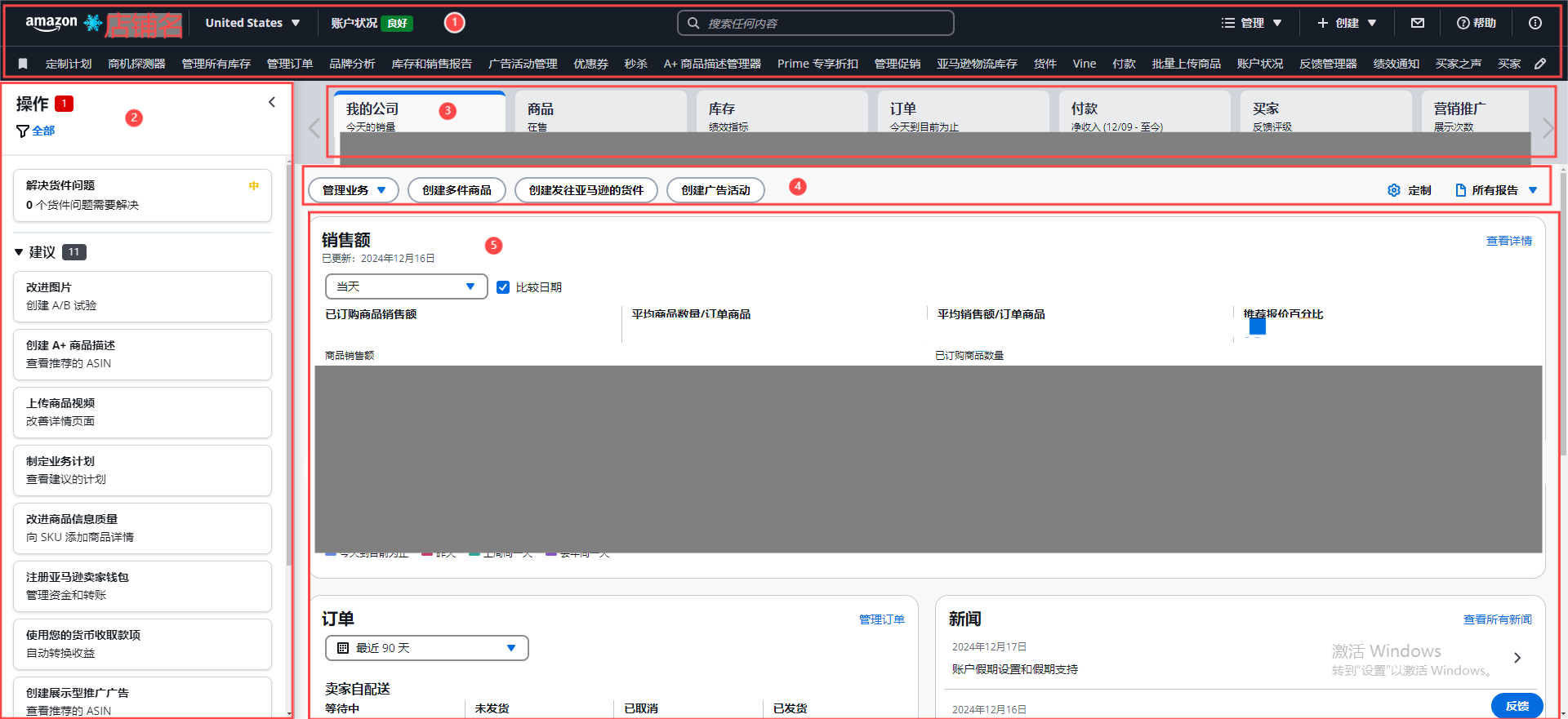Expand the 管理业务 dropdown button
Image resolution: width=1568 pixels, height=719 pixels.
354,190
